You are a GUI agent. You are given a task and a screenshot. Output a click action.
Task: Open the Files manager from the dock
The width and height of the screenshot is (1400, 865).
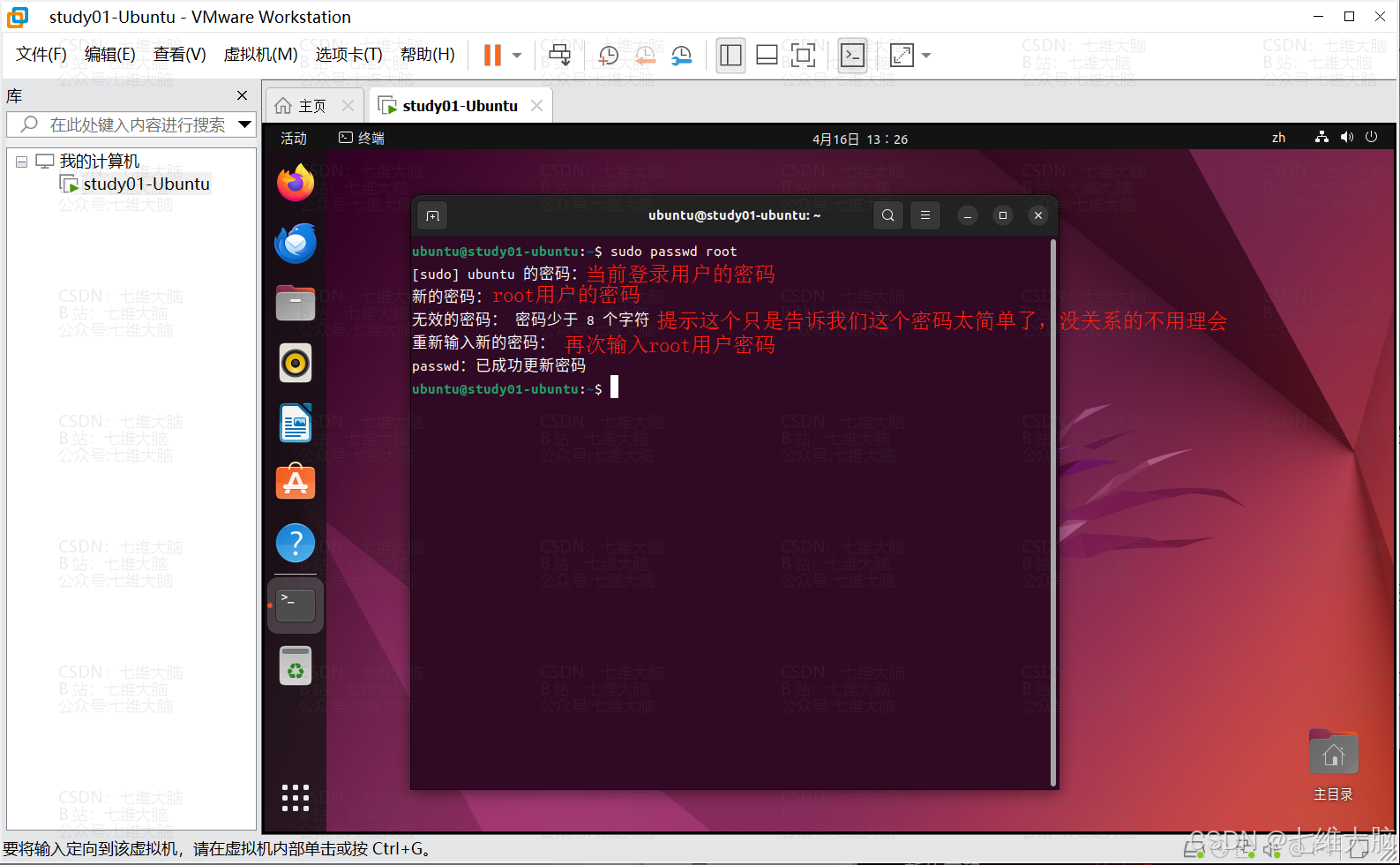(x=296, y=303)
